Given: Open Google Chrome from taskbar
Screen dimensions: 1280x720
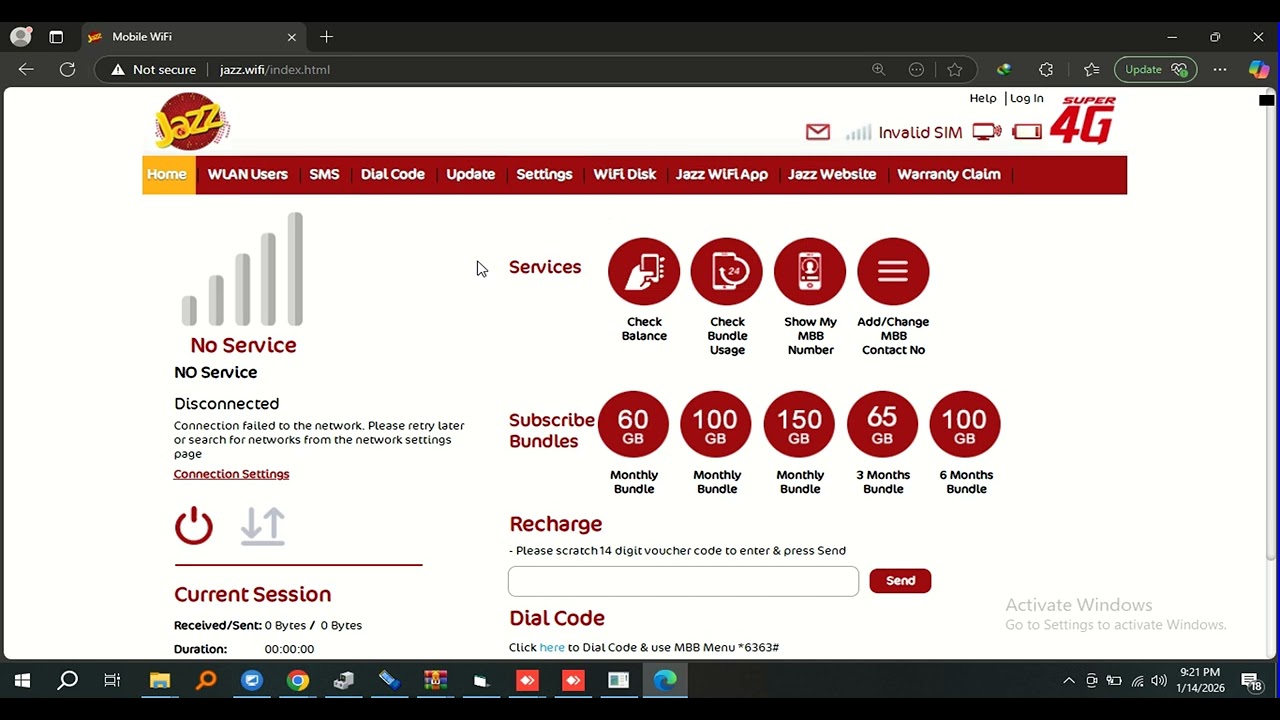Looking at the screenshot, I should pyautogui.click(x=298, y=681).
